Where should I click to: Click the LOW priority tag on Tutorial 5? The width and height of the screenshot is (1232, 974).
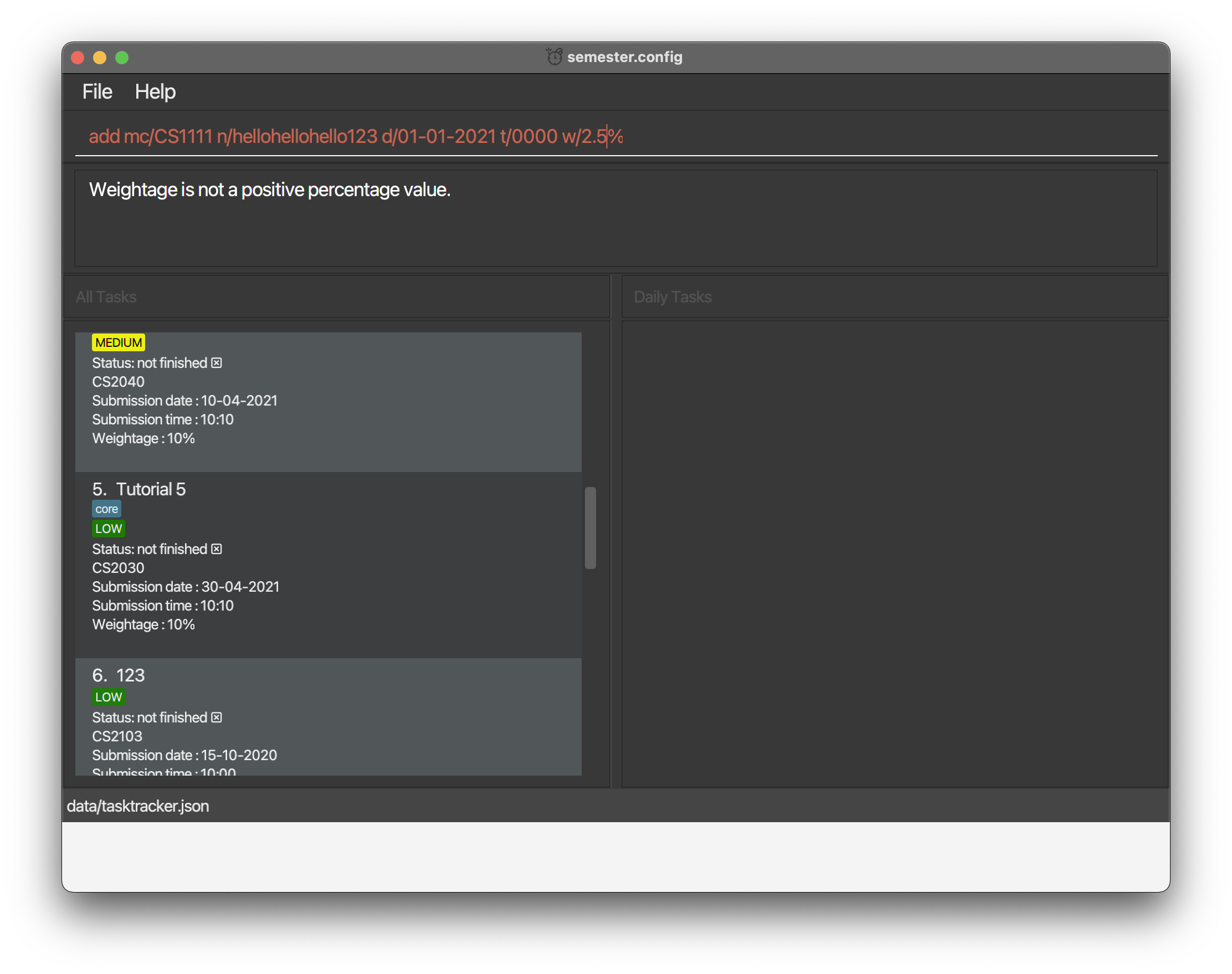109,529
